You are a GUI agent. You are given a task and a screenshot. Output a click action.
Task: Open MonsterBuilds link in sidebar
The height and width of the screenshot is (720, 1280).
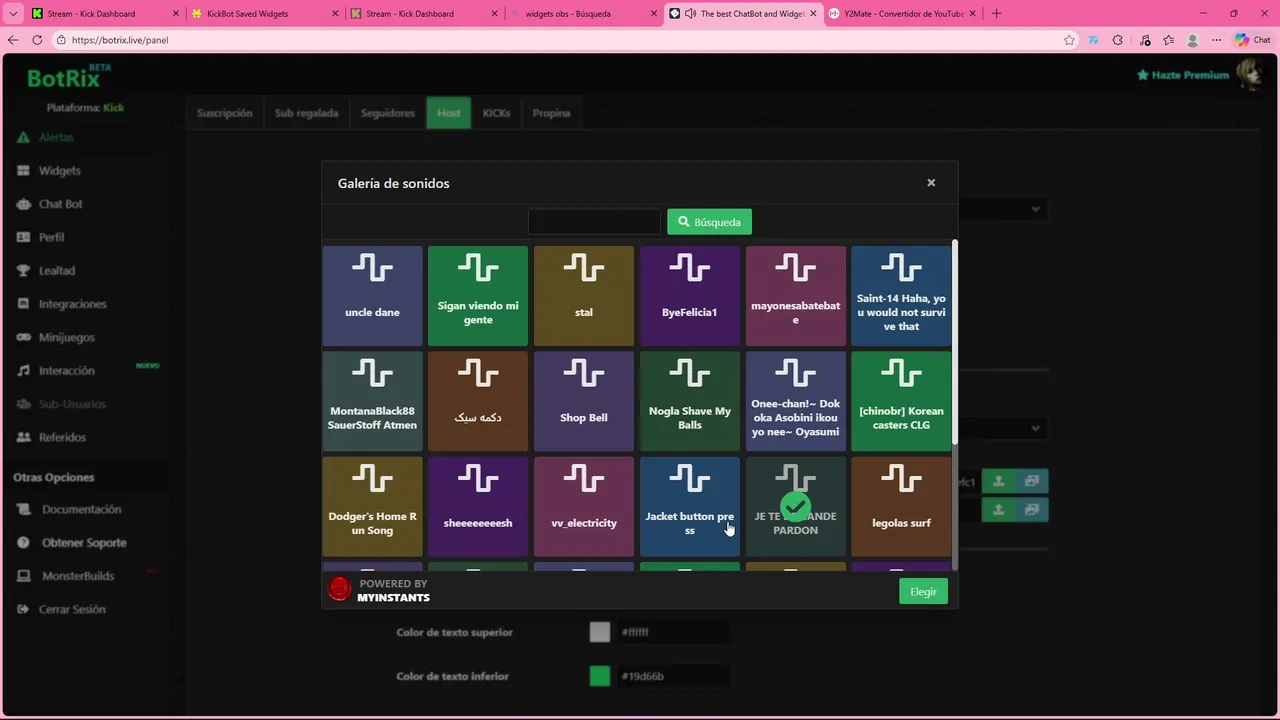tap(78, 576)
